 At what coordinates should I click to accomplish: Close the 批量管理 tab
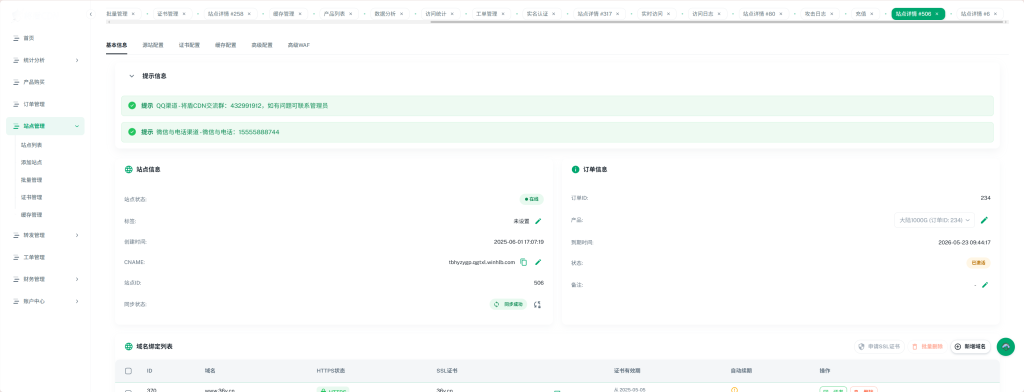[133, 13]
